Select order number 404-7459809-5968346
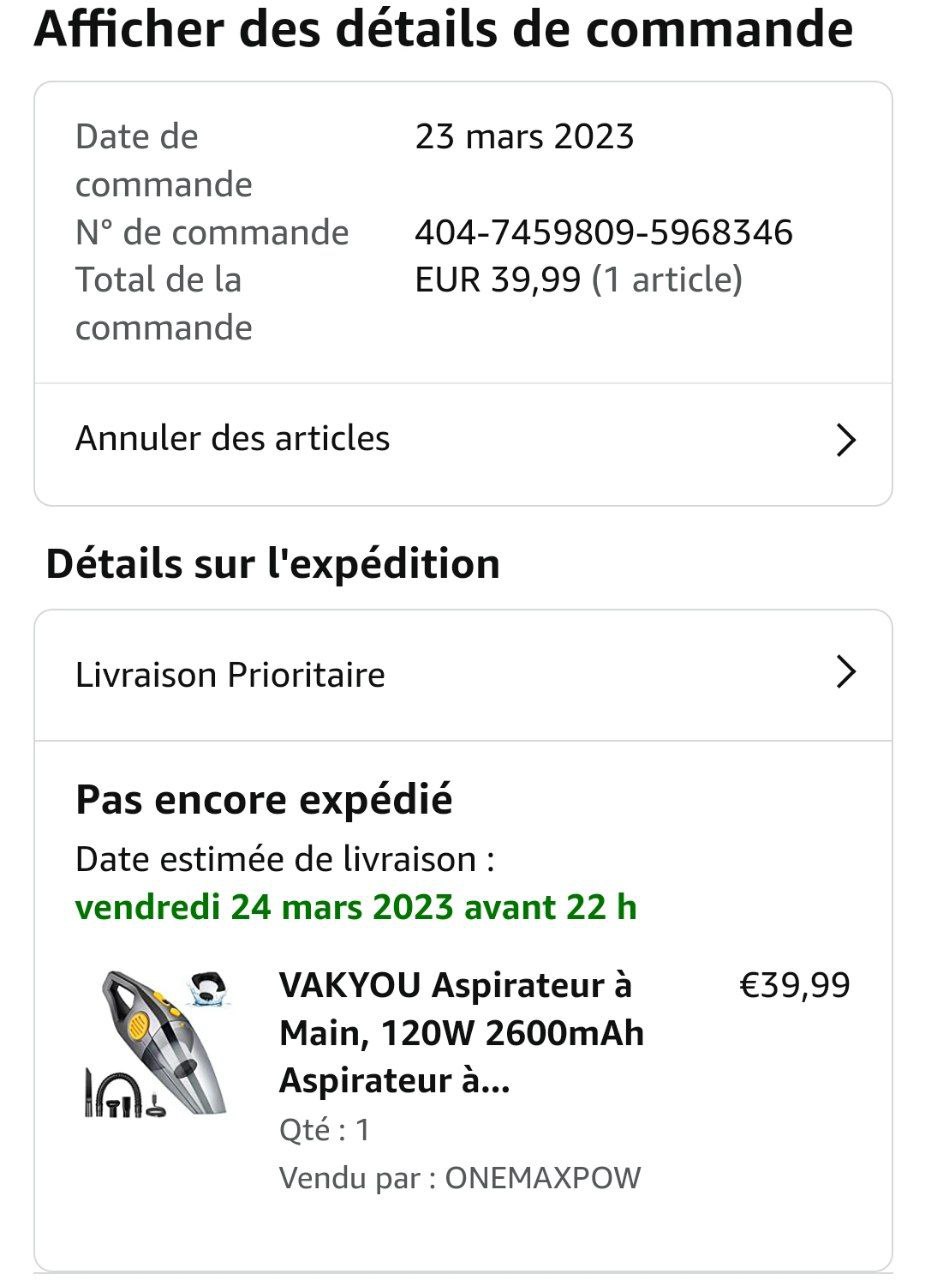Screen dimensions: 925x1280 tap(604, 233)
